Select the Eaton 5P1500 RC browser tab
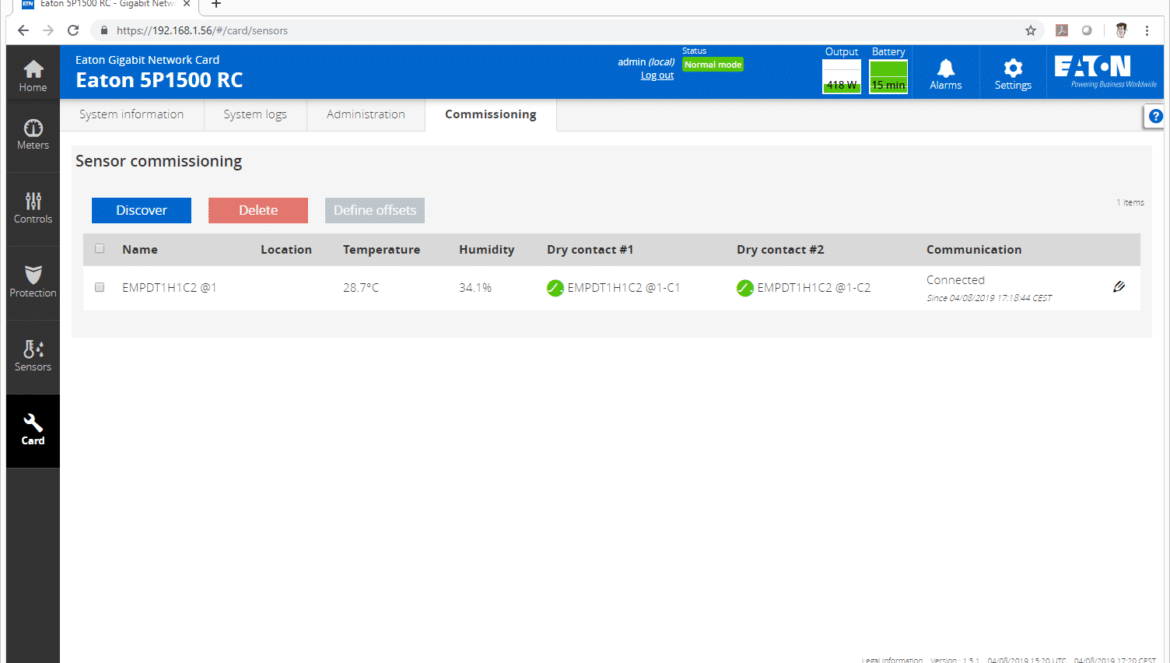This screenshot has width=1170, height=663. click(x=104, y=4)
